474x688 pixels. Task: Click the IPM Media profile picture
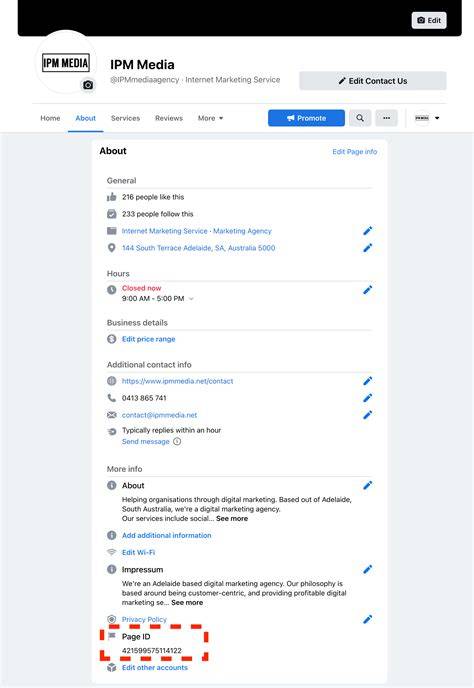coord(66,63)
